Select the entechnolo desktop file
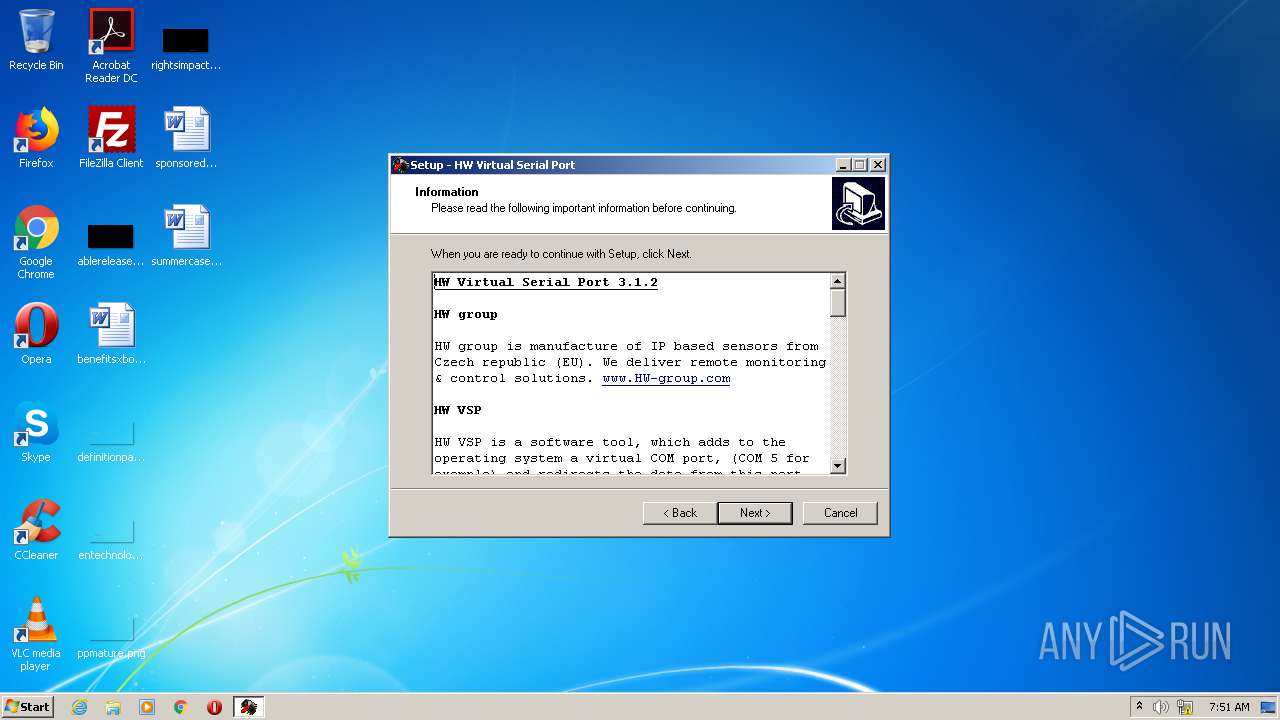Viewport: 1280px width, 720px height. coord(111,538)
